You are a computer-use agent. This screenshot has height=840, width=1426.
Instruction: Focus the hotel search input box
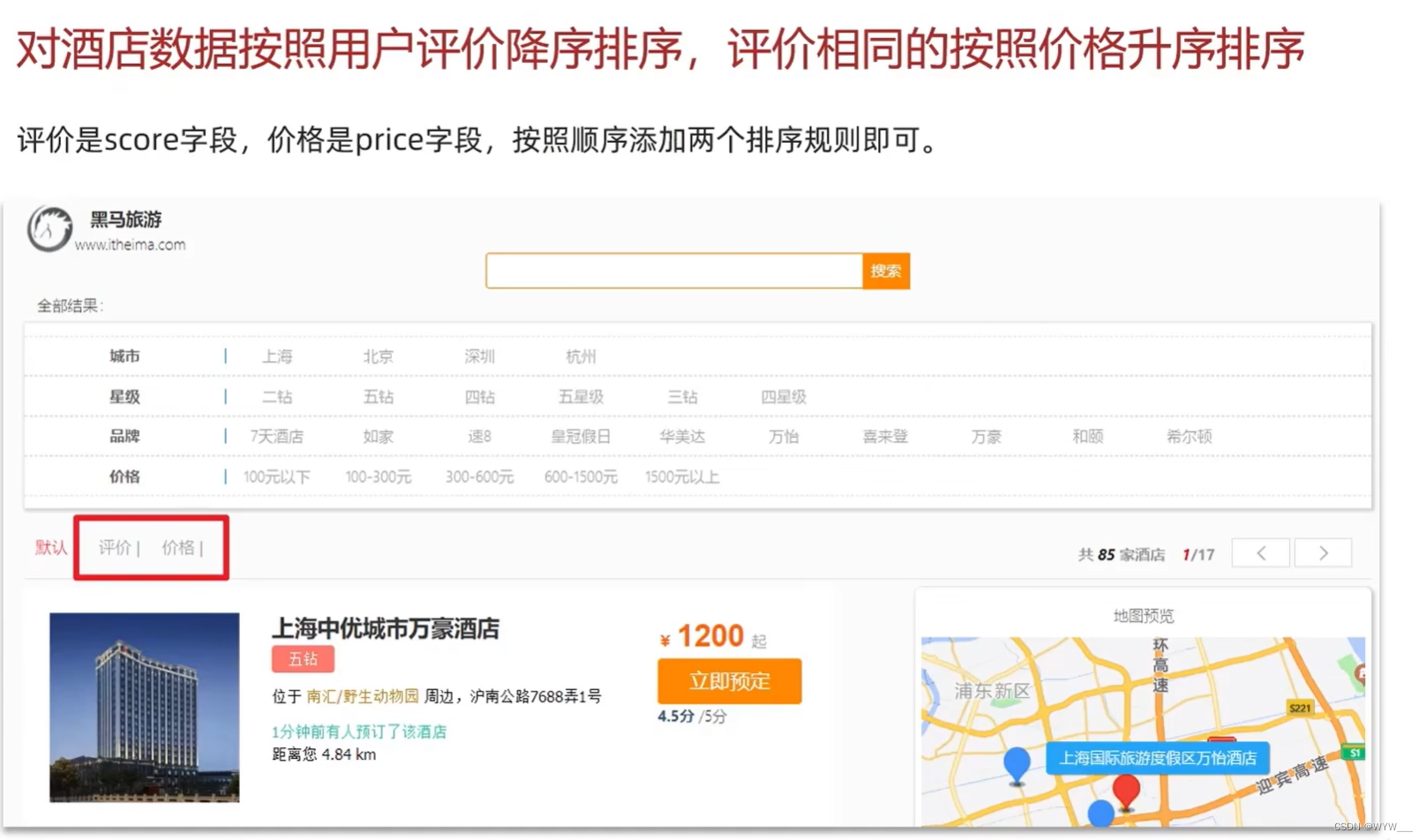(674, 271)
